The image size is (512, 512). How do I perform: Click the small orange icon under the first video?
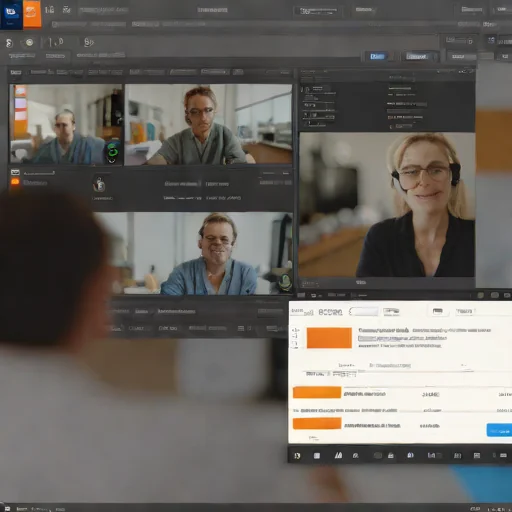point(15,182)
